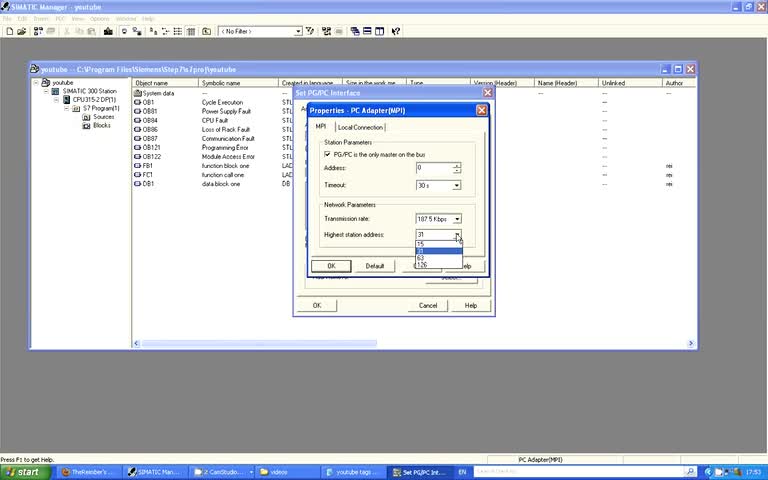
Task: Select the MPI tab
Action: pyautogui.click(x=321, y=126)
